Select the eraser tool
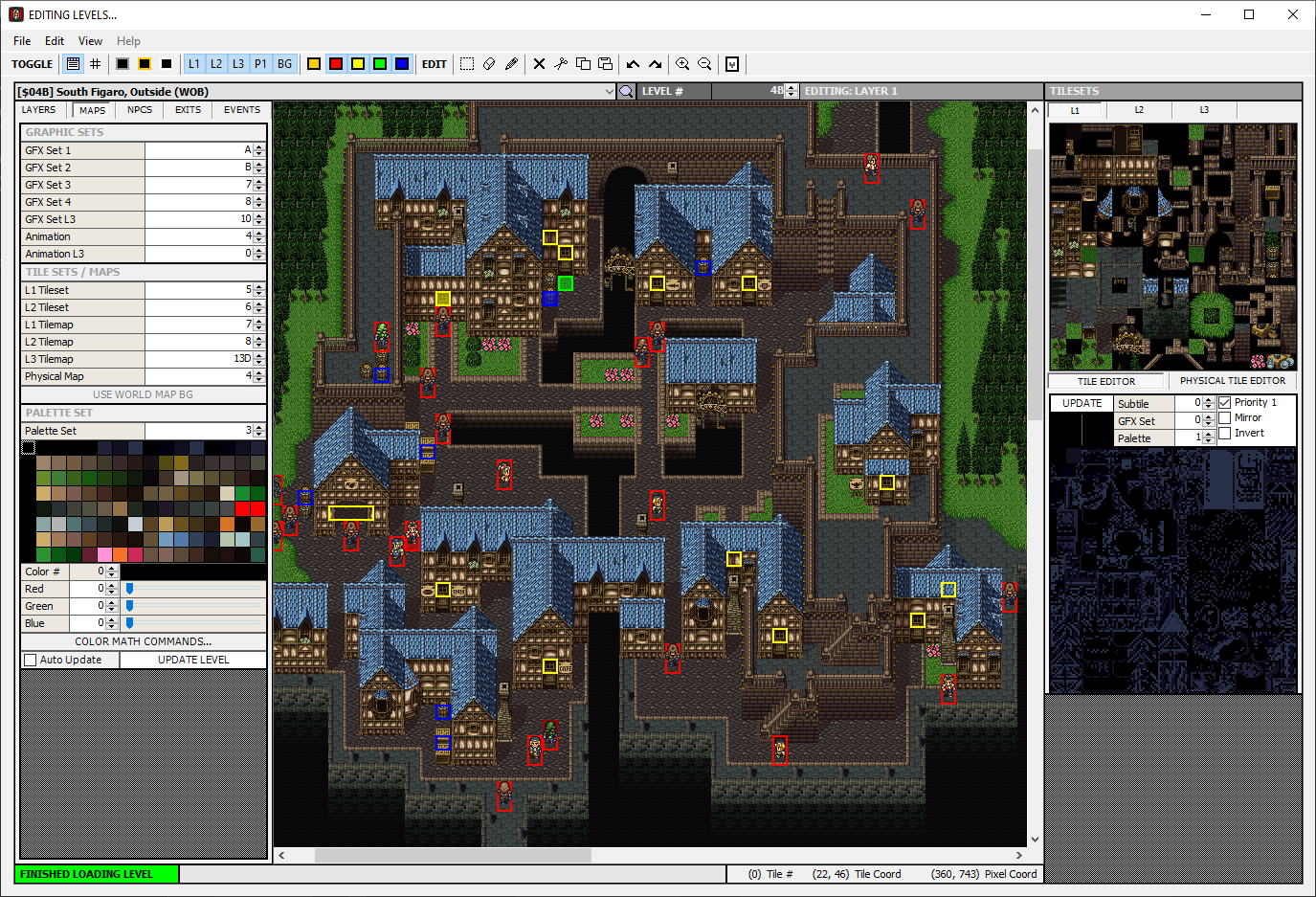The height and width of the screenshot is (897, 1316). (489, 64)
